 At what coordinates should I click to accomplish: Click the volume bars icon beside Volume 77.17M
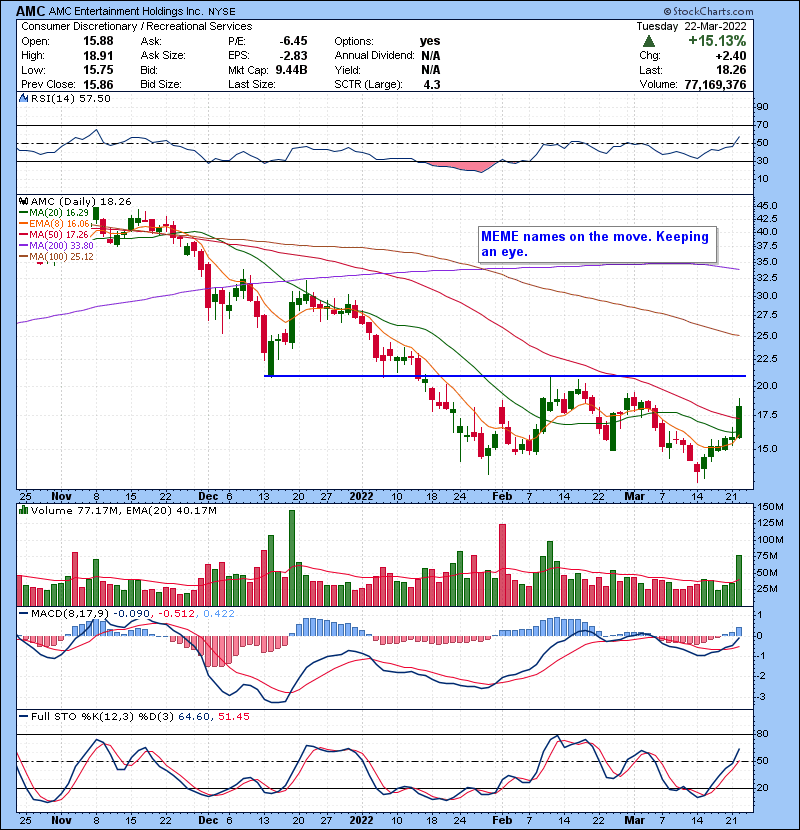[x=23, y=511]
